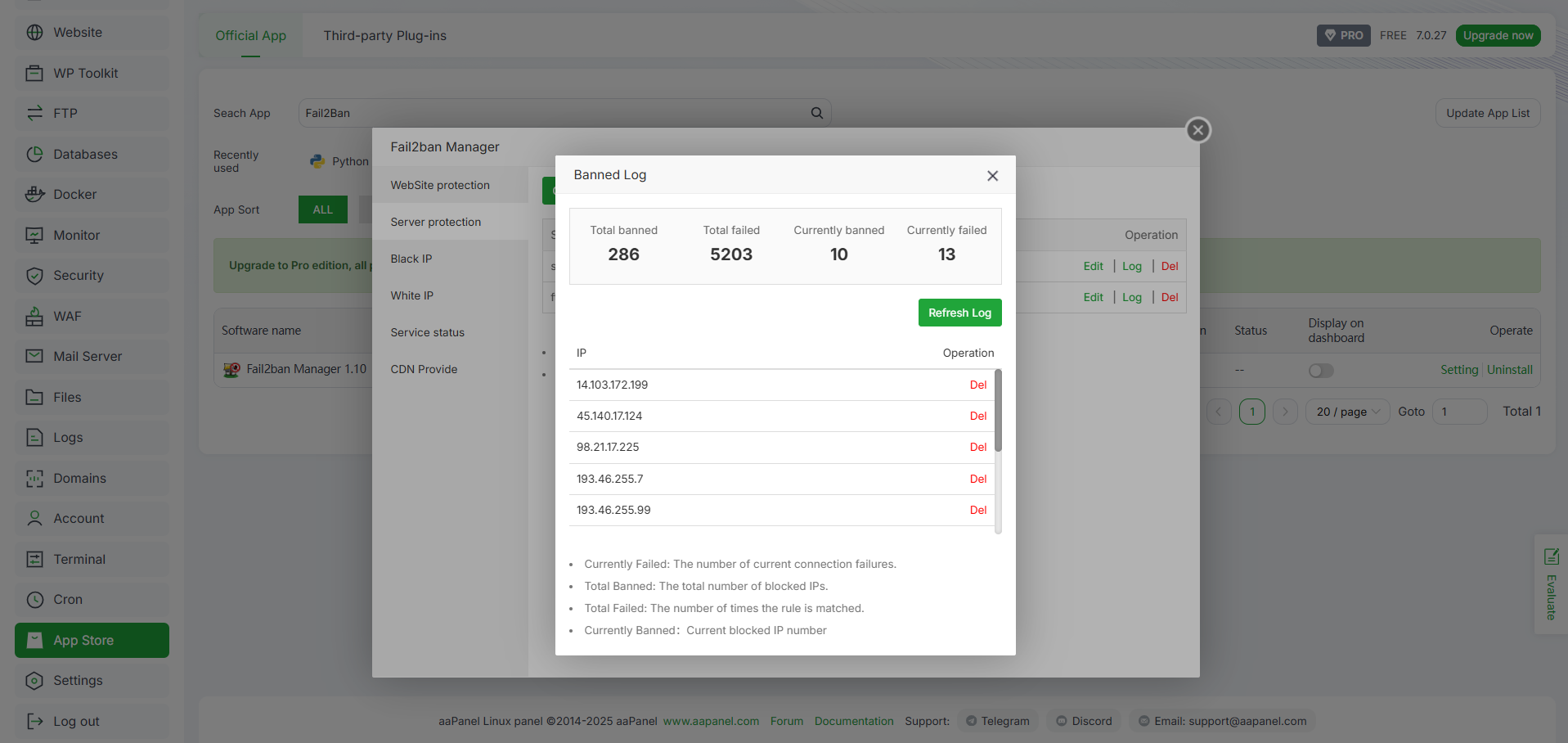The image size is (1568, 743).
Task: Open the Evaluate feedback icon
Action: 1551,557
